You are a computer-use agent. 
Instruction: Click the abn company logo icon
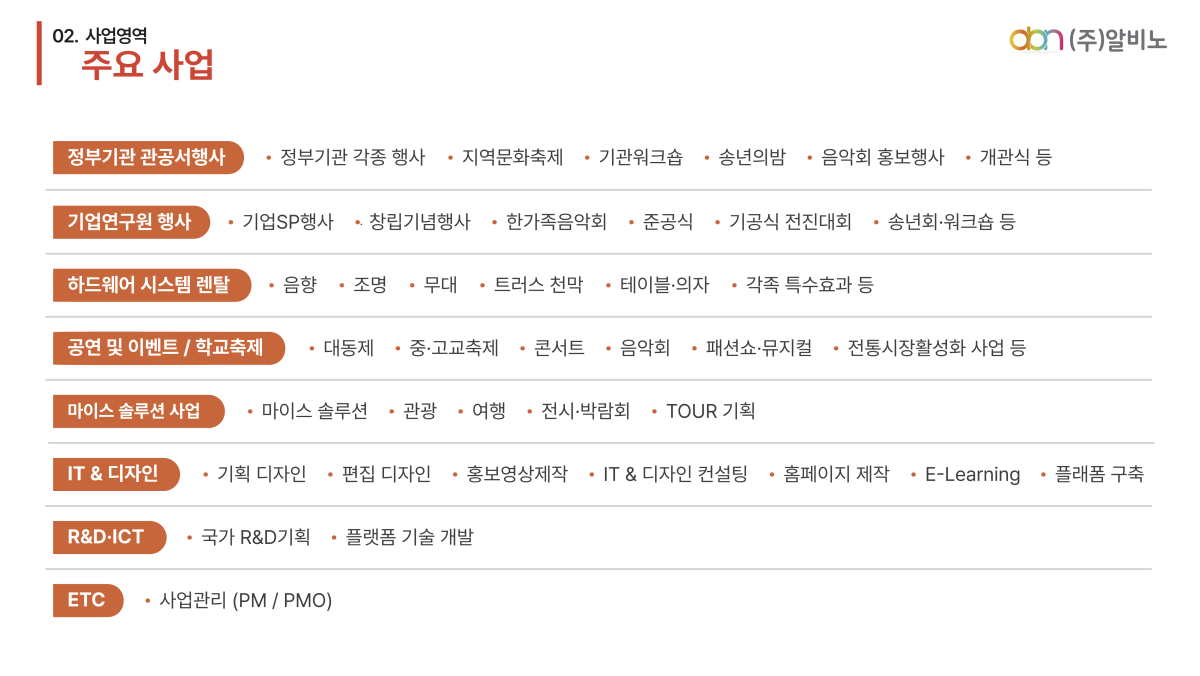(x=1035, y=40)
